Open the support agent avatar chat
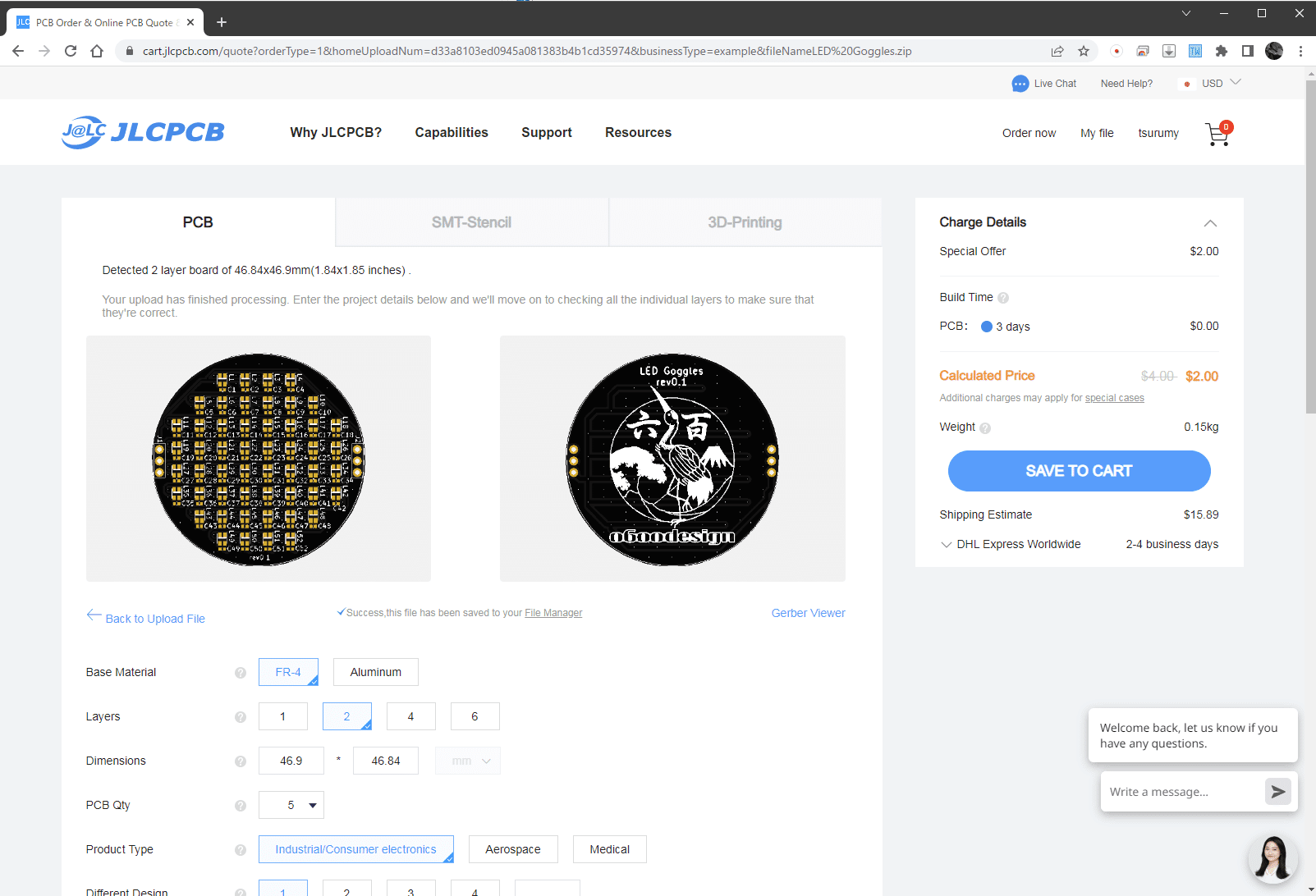Screen dimensions: 1316x896 click(1272, 858)
